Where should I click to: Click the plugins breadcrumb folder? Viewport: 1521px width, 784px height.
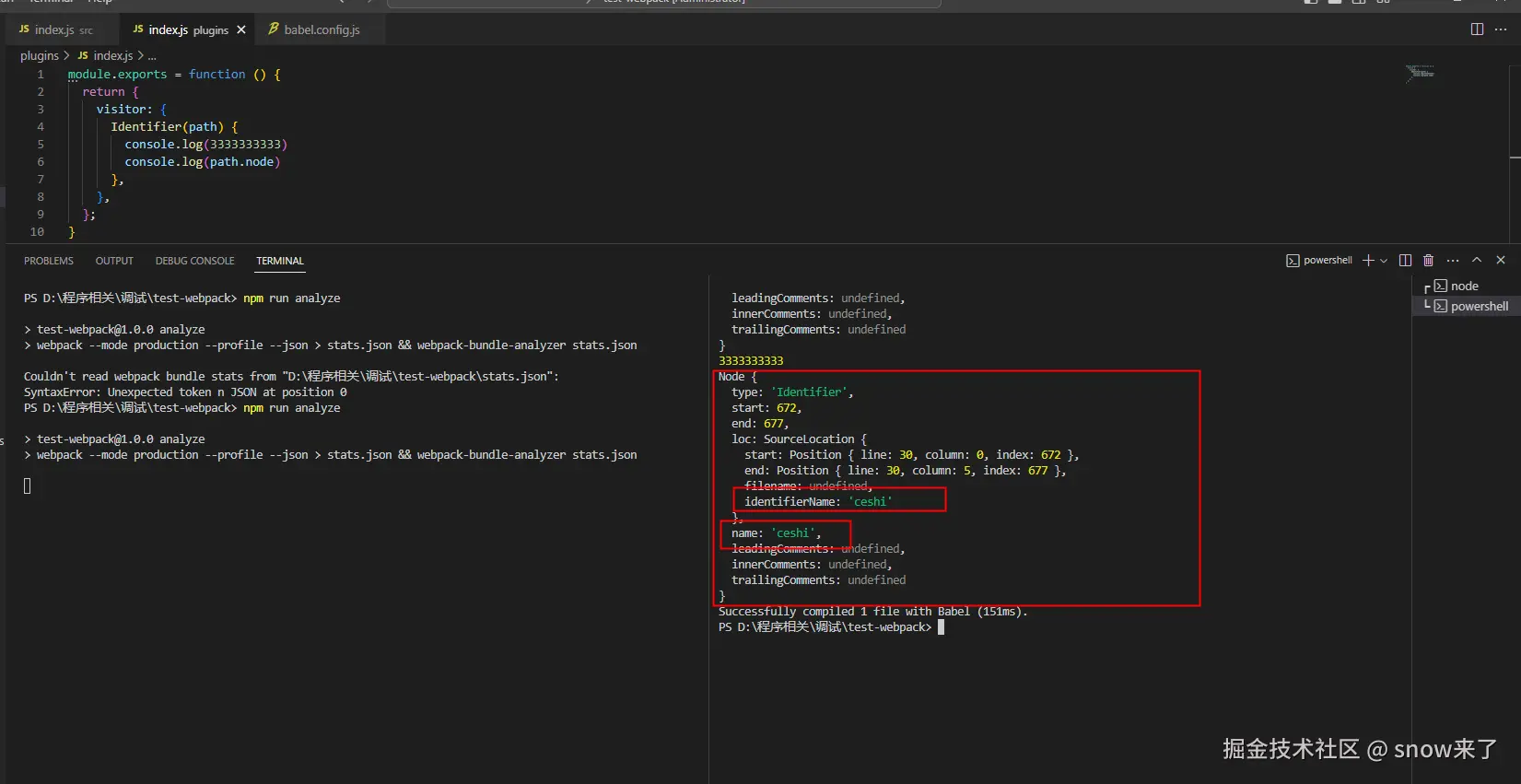[40, 55]
